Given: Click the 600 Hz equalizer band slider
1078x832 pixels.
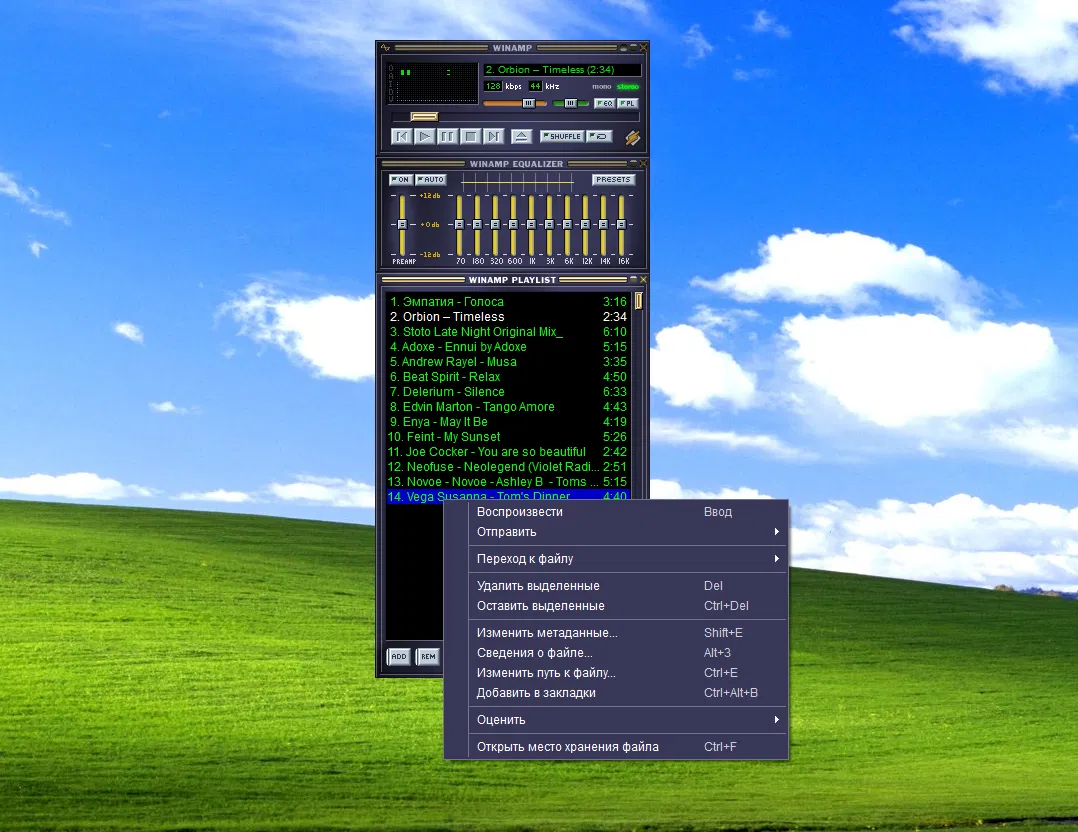Looking at the screenshot, I should (x=513, y=225).
